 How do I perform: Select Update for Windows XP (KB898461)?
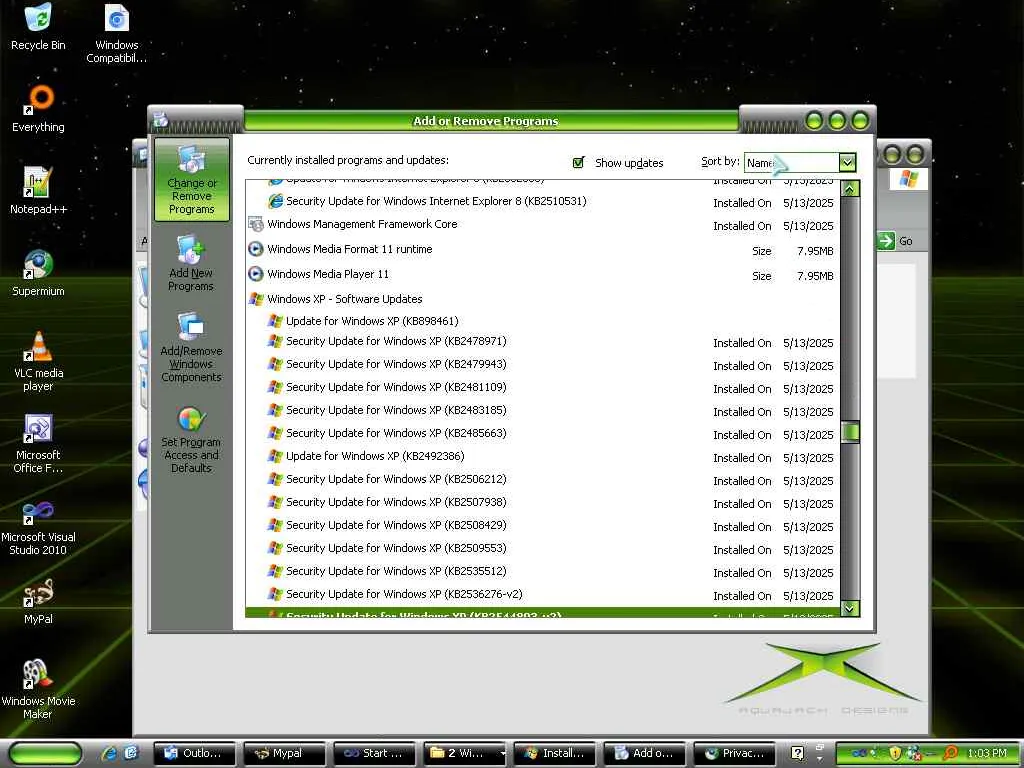point(372,321)
